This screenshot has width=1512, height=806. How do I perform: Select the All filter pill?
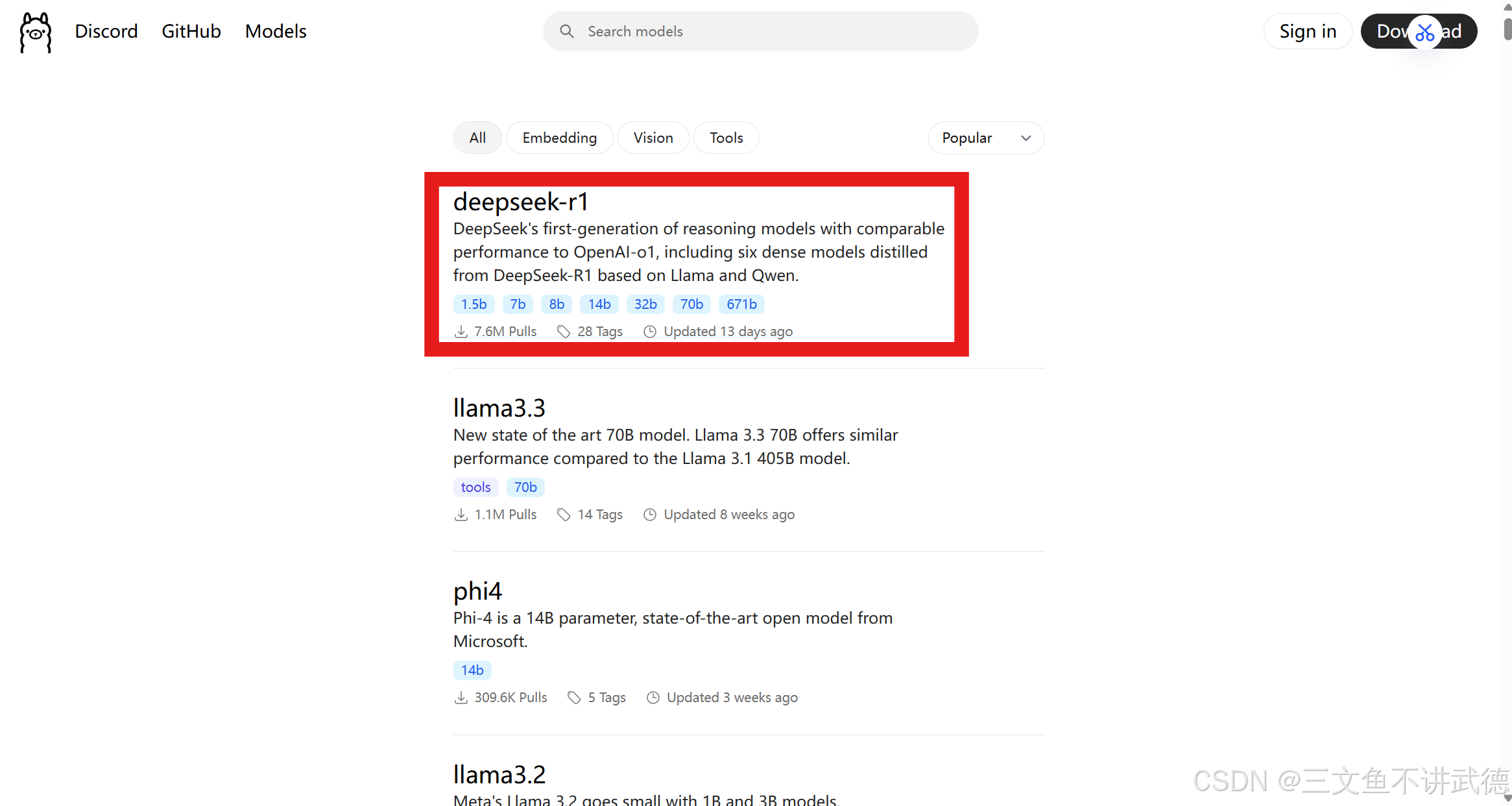click(x=477, y=138)
